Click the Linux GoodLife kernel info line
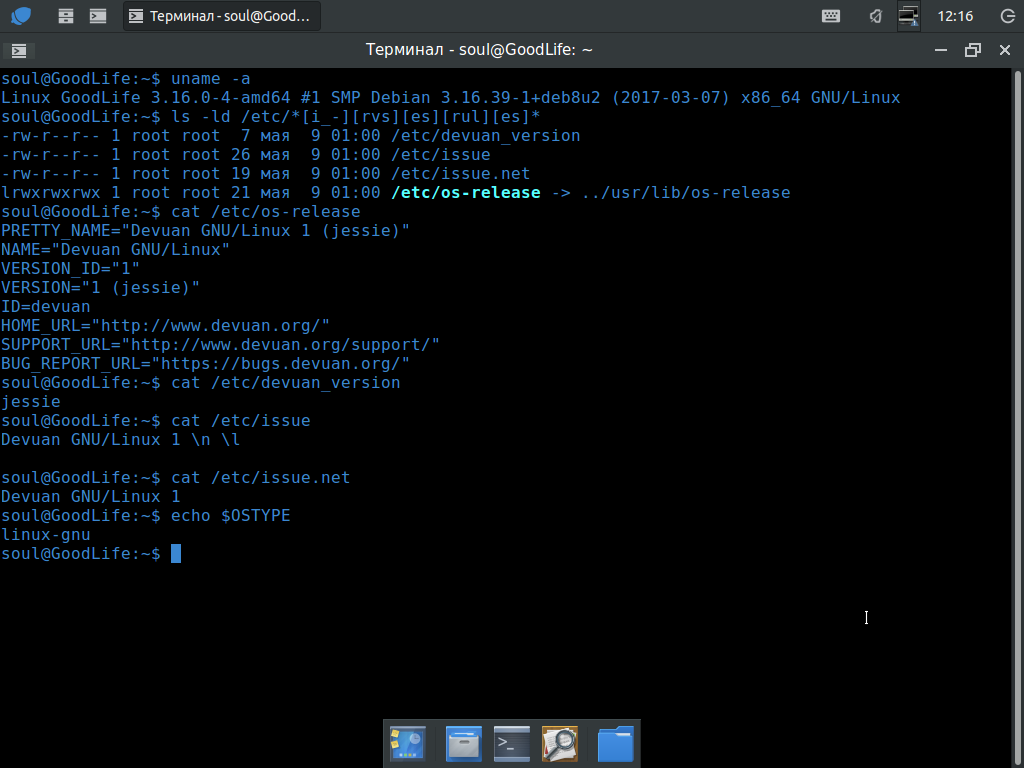 tap(451, 97)
